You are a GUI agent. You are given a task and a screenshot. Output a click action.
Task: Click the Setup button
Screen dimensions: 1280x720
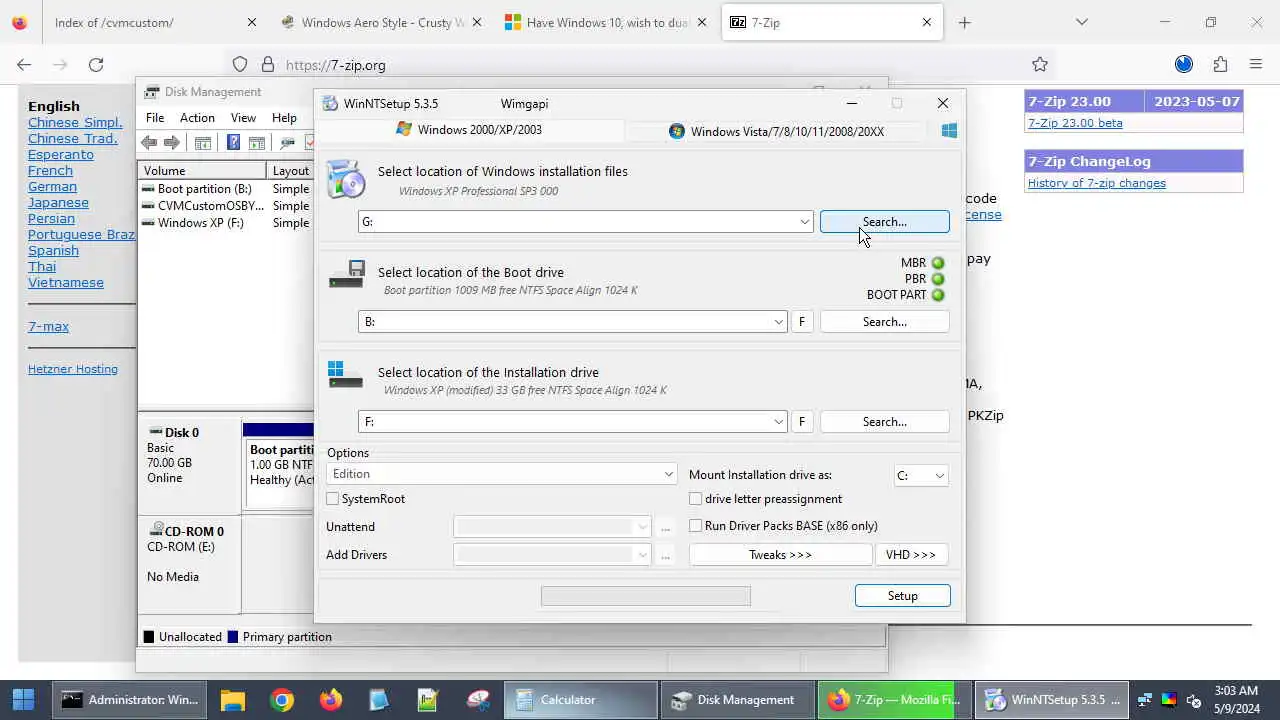coord(902,596)
